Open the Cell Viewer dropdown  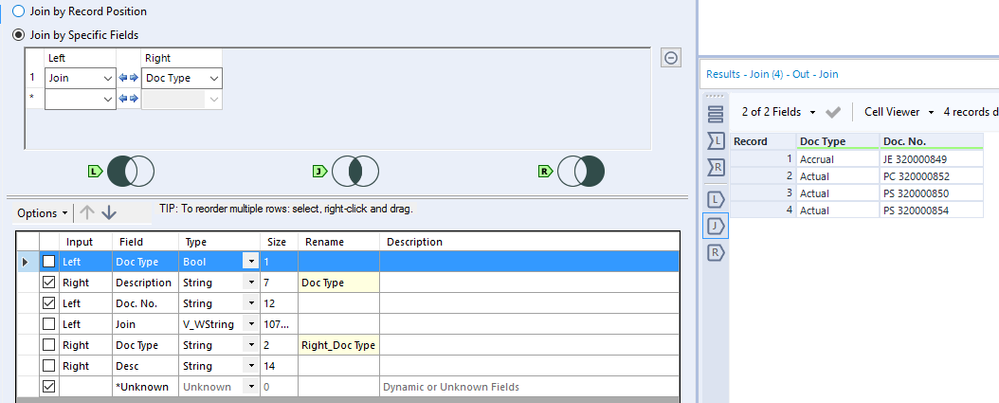click(899, 111)
